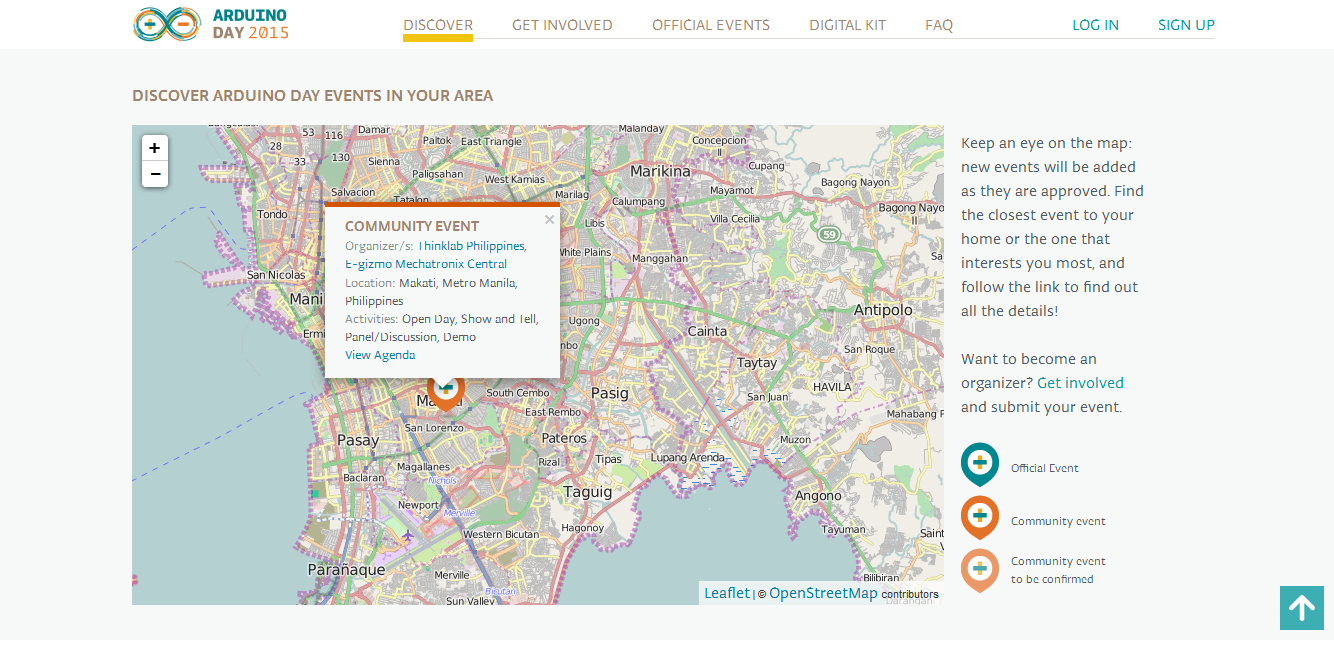Open the Digital Kit page
Image resolution: width=1334 pixels, height=654 pixels.
(x=847, y=25)
